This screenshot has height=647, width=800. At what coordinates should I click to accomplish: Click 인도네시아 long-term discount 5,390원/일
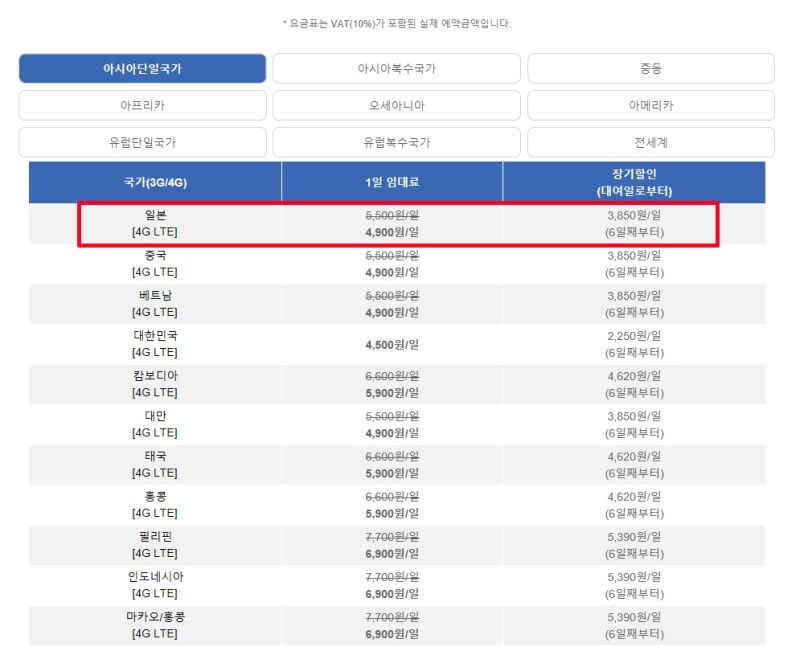[x=634, y=577]
